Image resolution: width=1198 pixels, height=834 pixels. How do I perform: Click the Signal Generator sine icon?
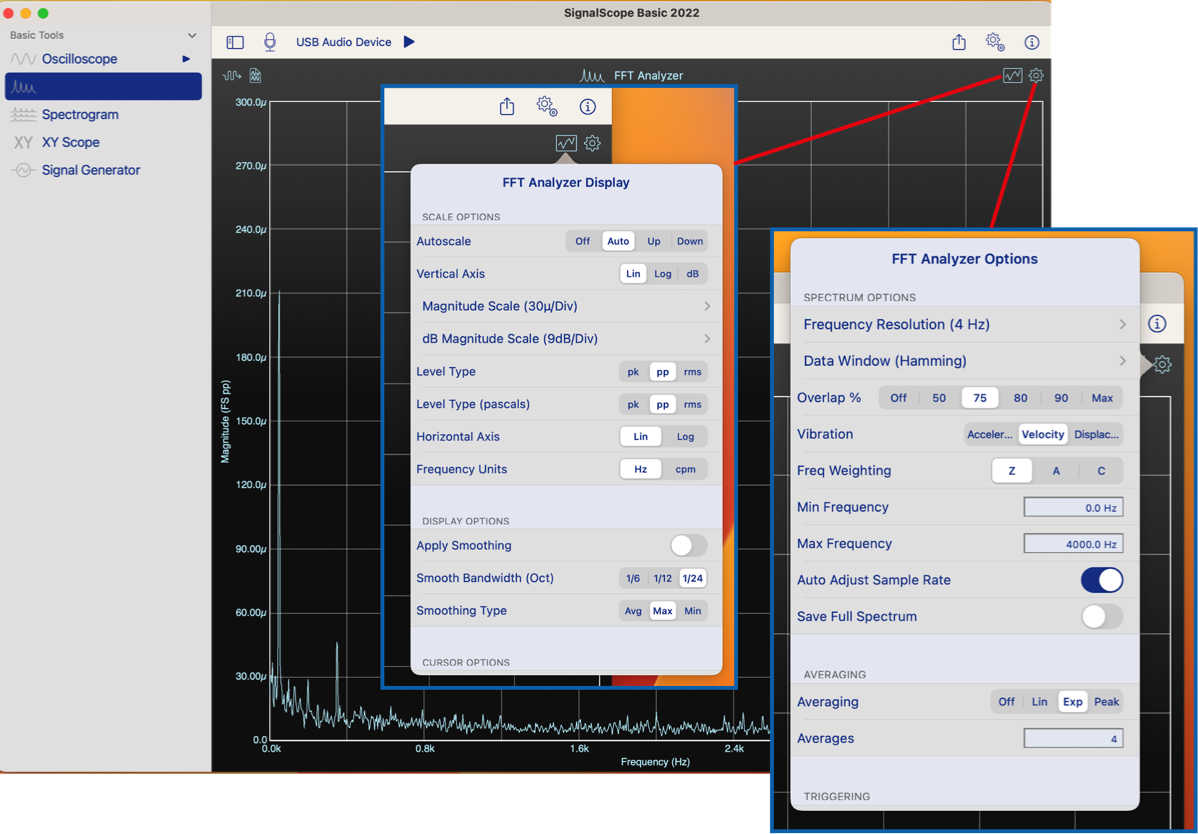pyautogui.click(x=23, y=170)
